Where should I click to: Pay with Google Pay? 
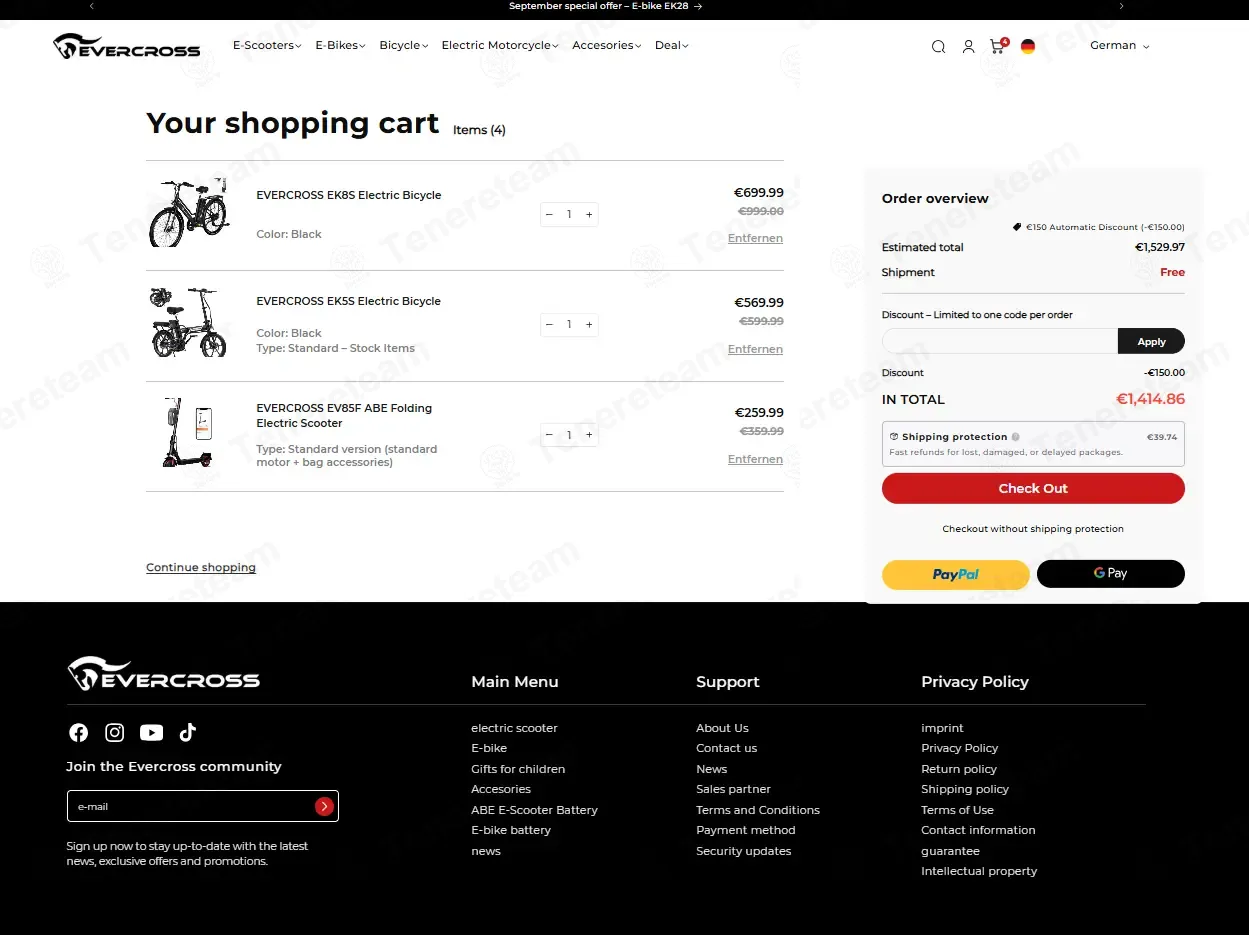click(1110, 574)
